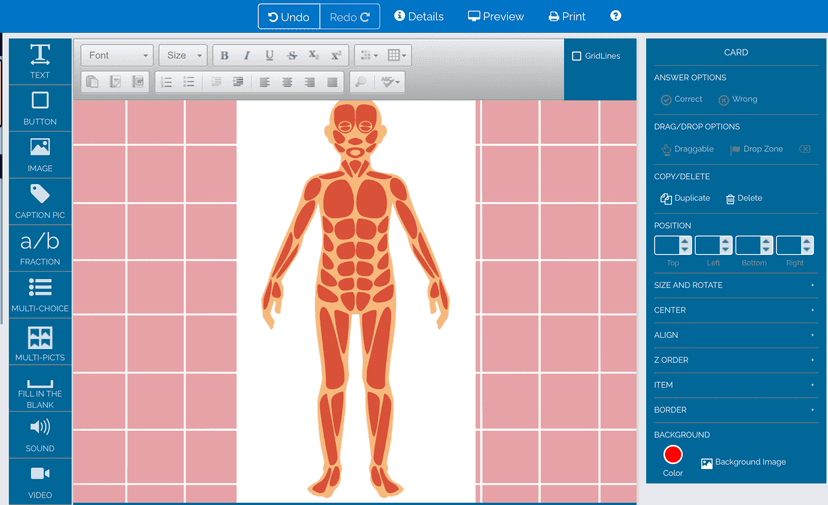
Task: Enable the GridLines checkbox
Action: click(x=576, y=56)
